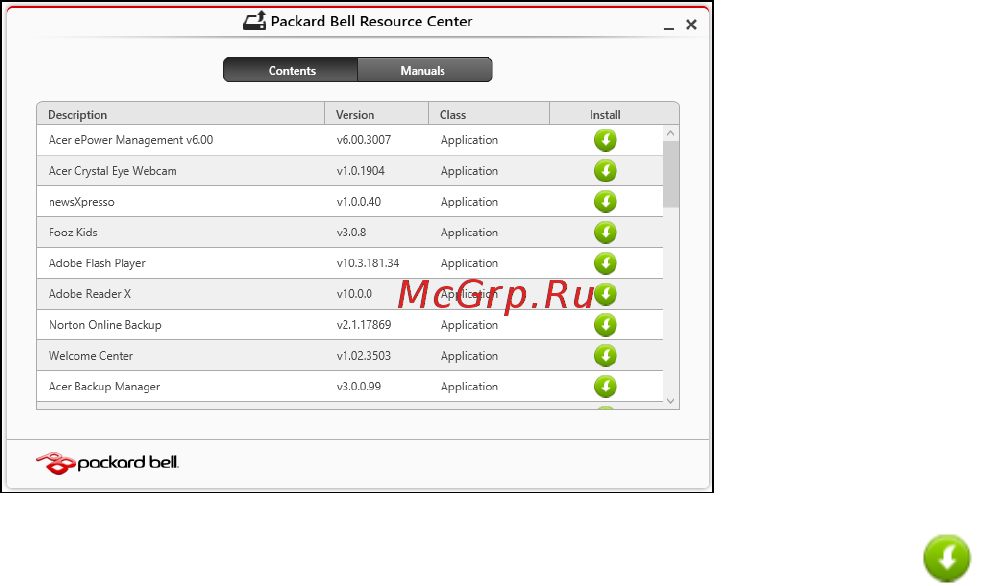Click version v1.02.3503 cell
981x586 pixels.
click(x=363, y=356)
